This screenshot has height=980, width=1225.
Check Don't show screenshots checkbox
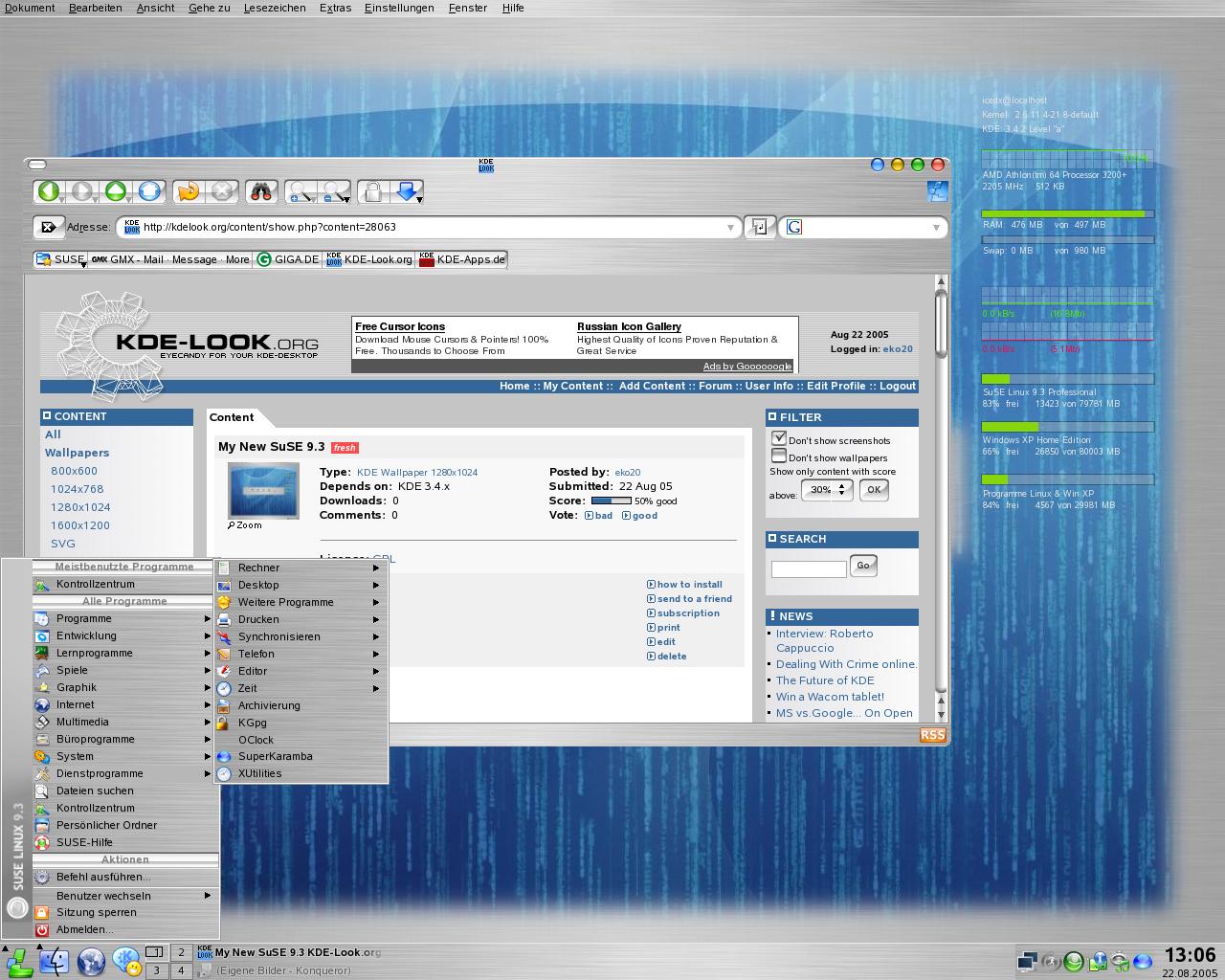click(779, 438)
